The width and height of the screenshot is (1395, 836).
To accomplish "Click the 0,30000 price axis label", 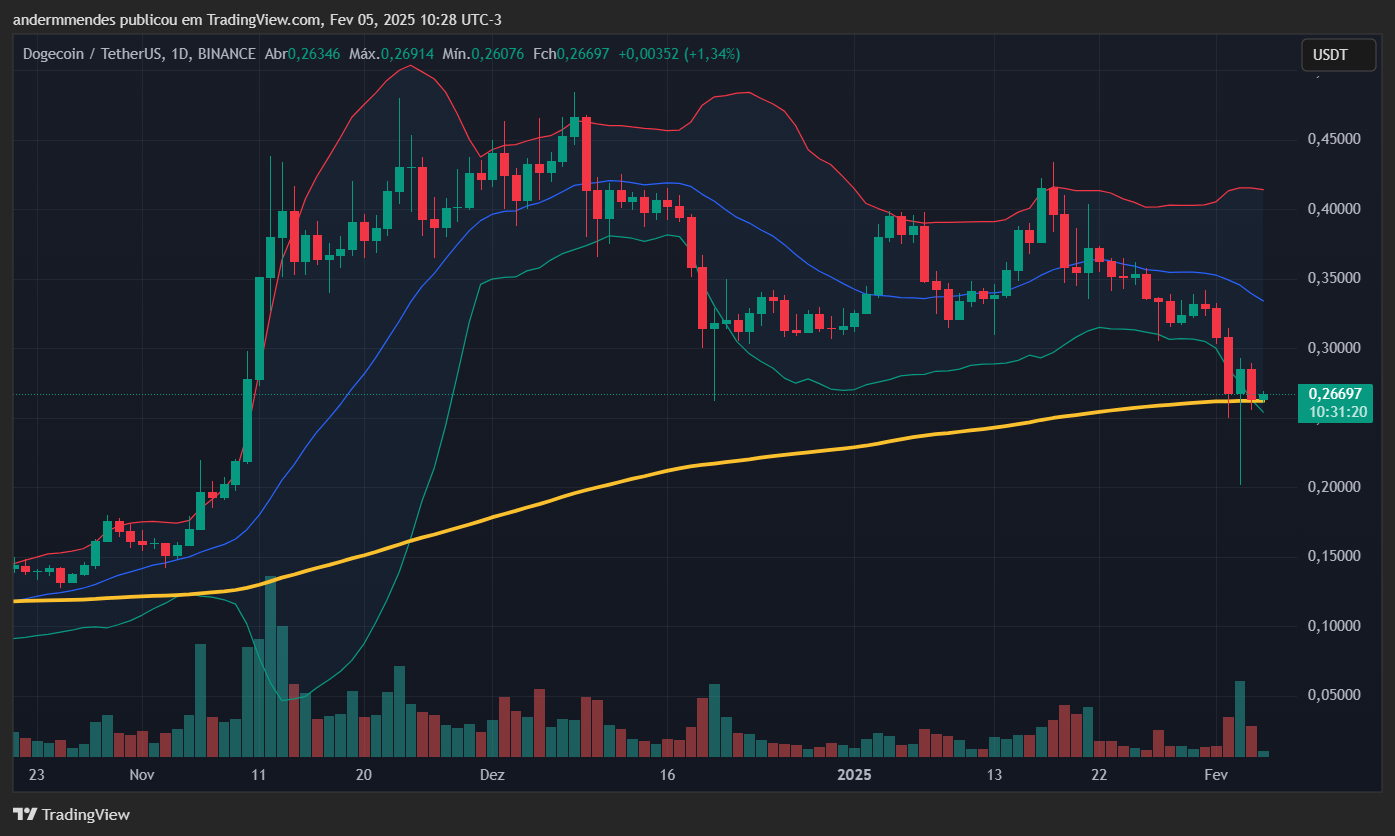I will click(x=1333, y=348).
